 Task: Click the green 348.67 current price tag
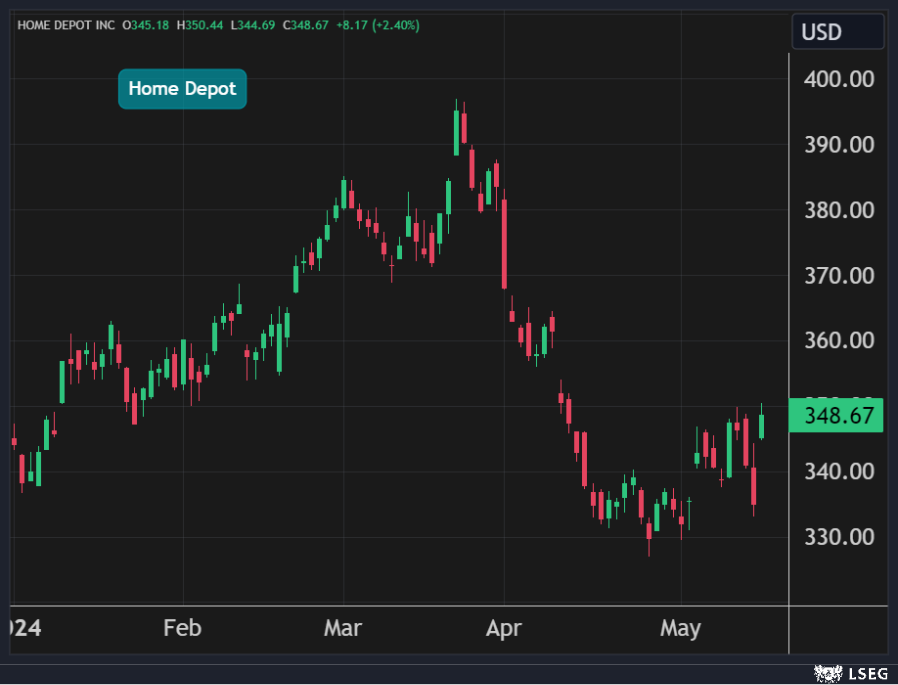tap(836, 414)
